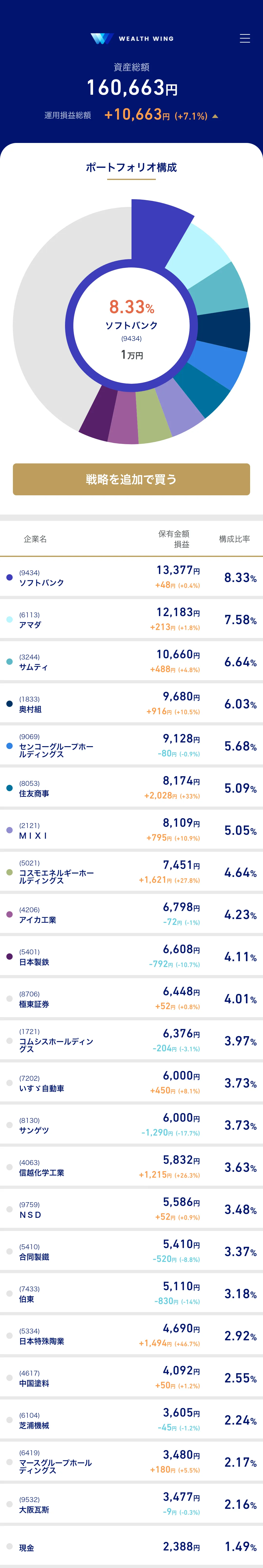Open the ソフトバンク holding row
Screen dimensions: 263x1568
(131, 578)
